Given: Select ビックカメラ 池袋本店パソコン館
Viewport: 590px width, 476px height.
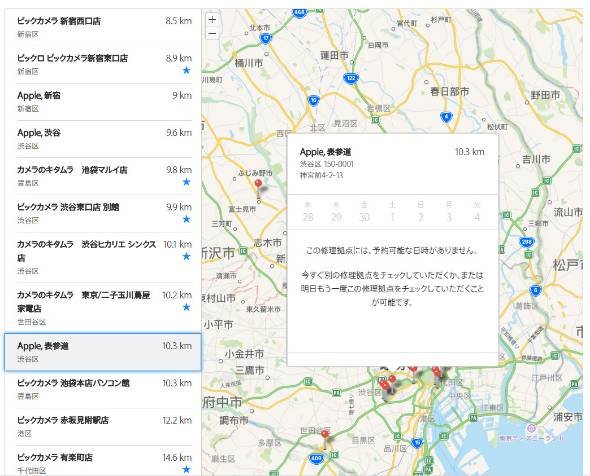Looking at the screenshot, I should tap(104, 389).
